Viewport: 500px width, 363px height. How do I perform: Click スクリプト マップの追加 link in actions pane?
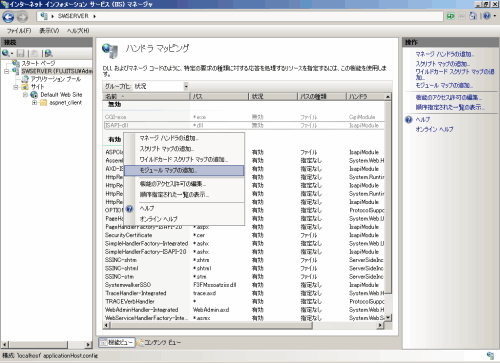click(443, 63)
